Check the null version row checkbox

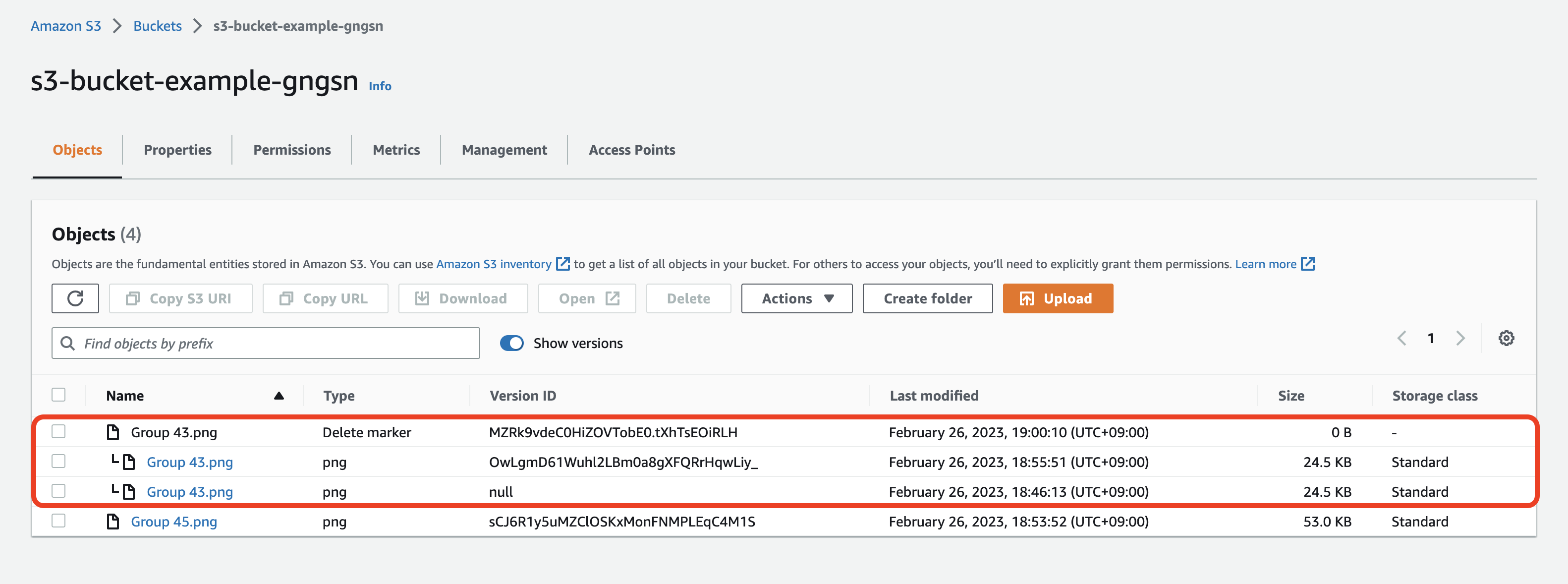(58, 491)
